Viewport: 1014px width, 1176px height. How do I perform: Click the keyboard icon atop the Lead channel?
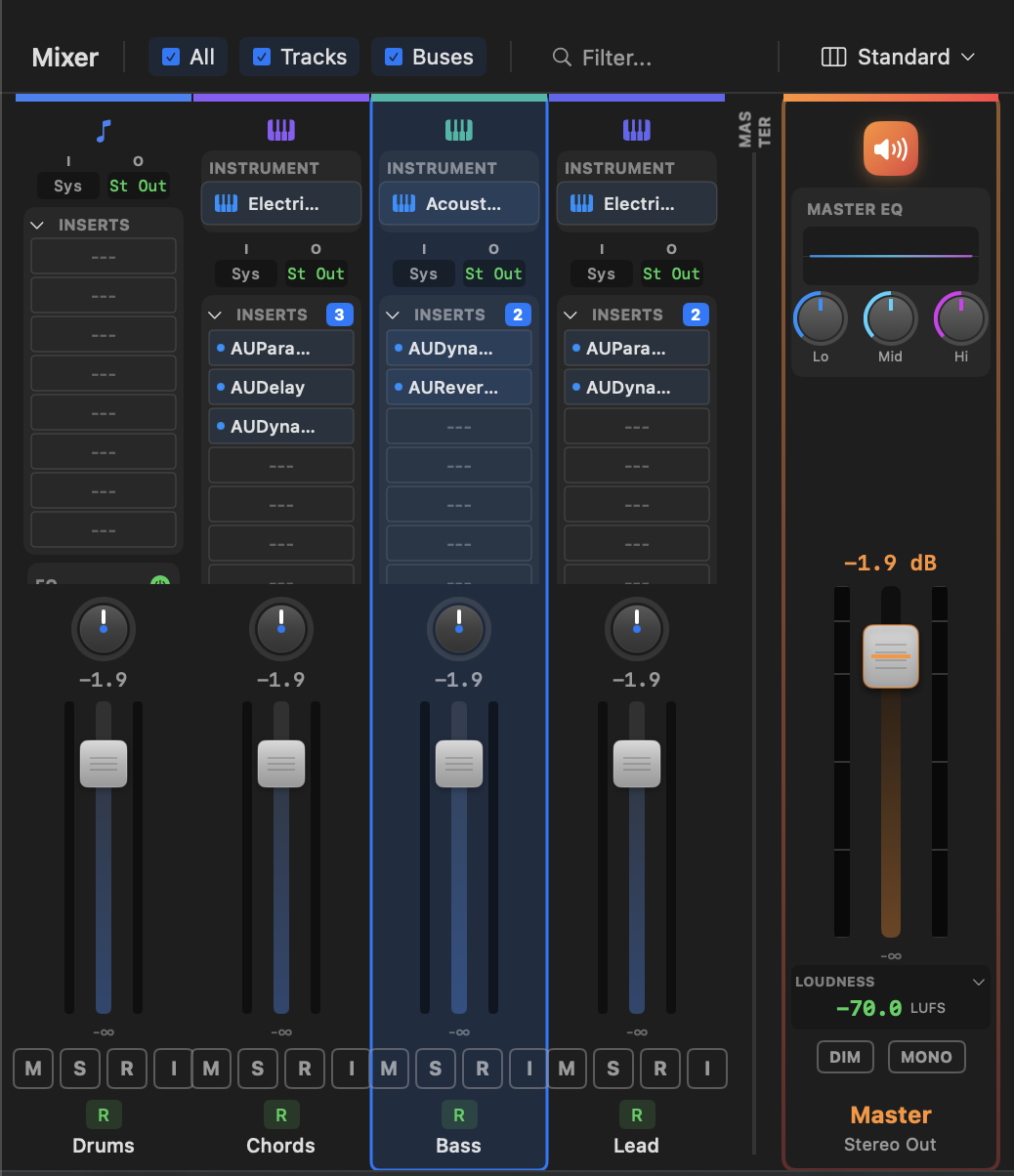[636, 129]
